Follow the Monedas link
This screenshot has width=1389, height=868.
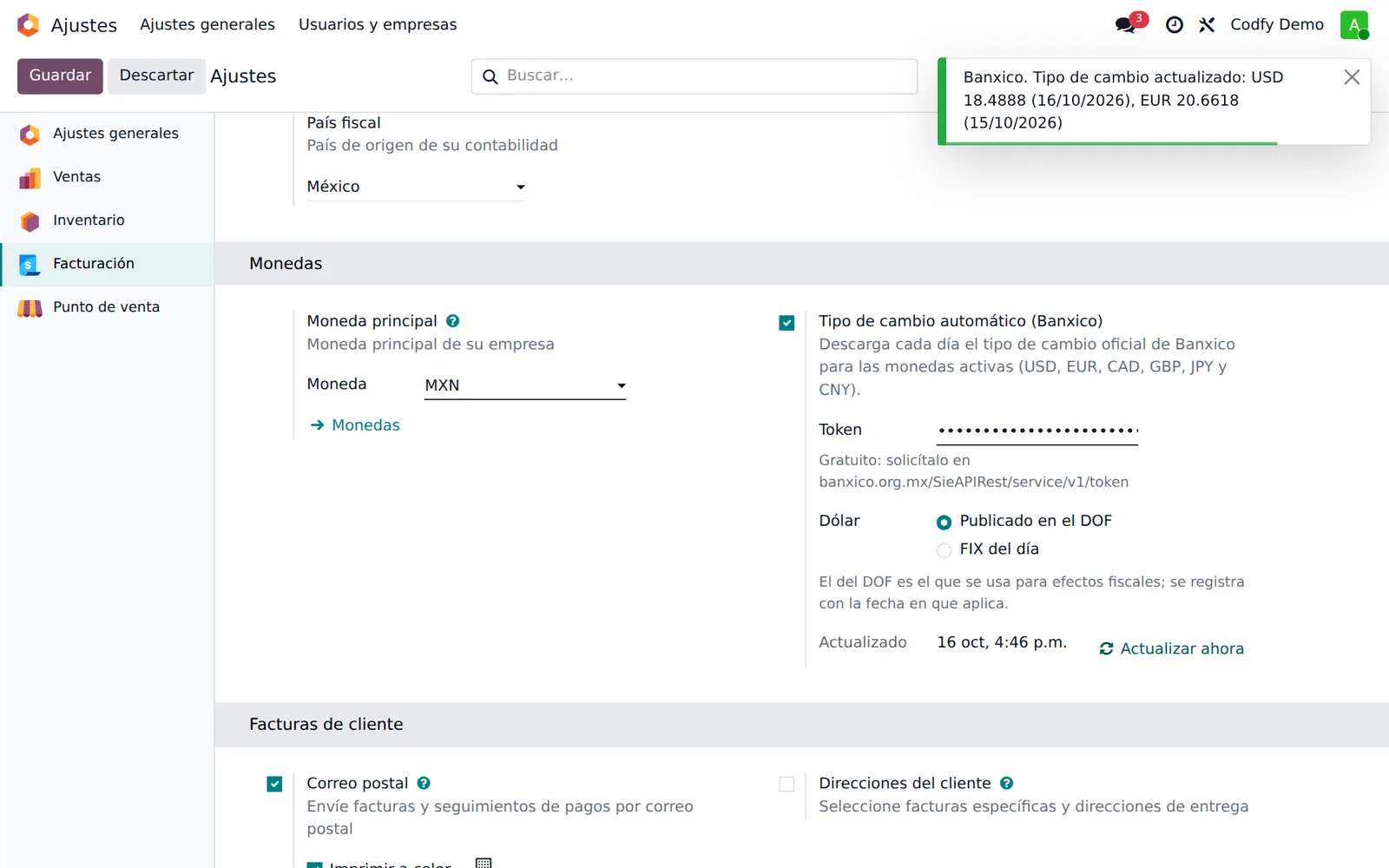(355, 425)
